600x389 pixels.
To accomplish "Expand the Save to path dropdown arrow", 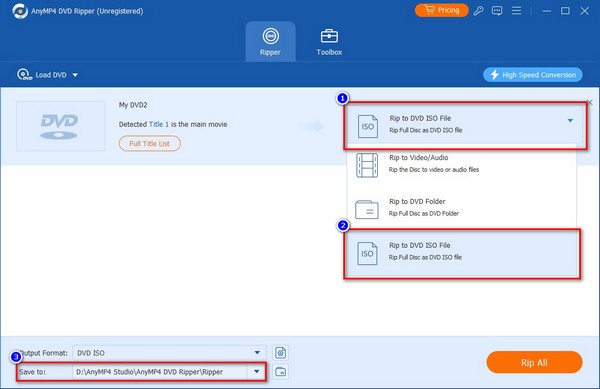I will 256,371.
